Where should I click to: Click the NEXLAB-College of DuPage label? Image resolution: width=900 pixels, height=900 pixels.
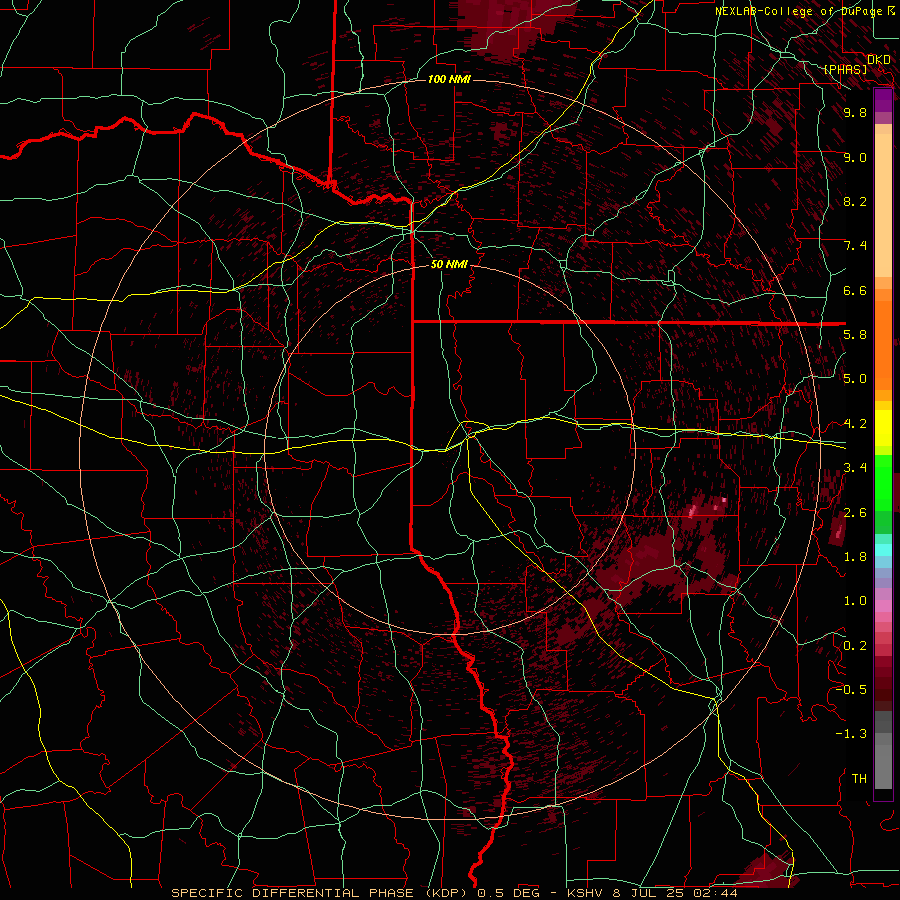click(x=799, y=11)
